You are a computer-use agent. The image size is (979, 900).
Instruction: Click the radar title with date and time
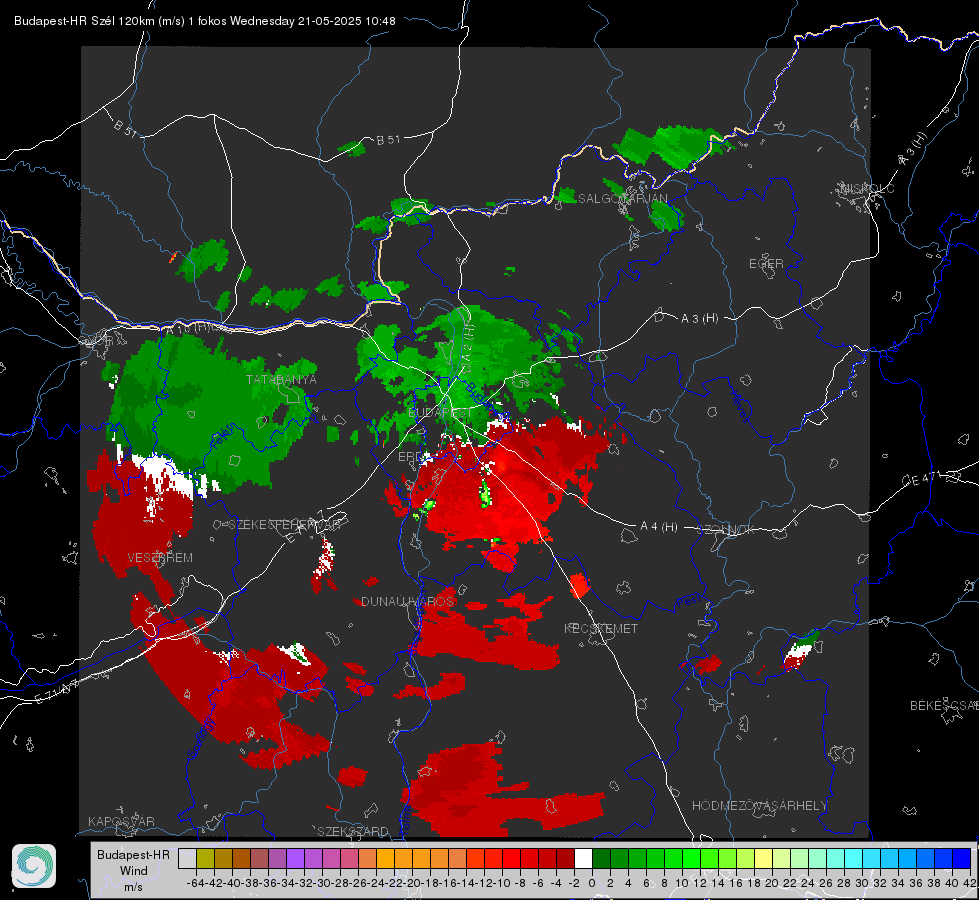tap(205, 21)
